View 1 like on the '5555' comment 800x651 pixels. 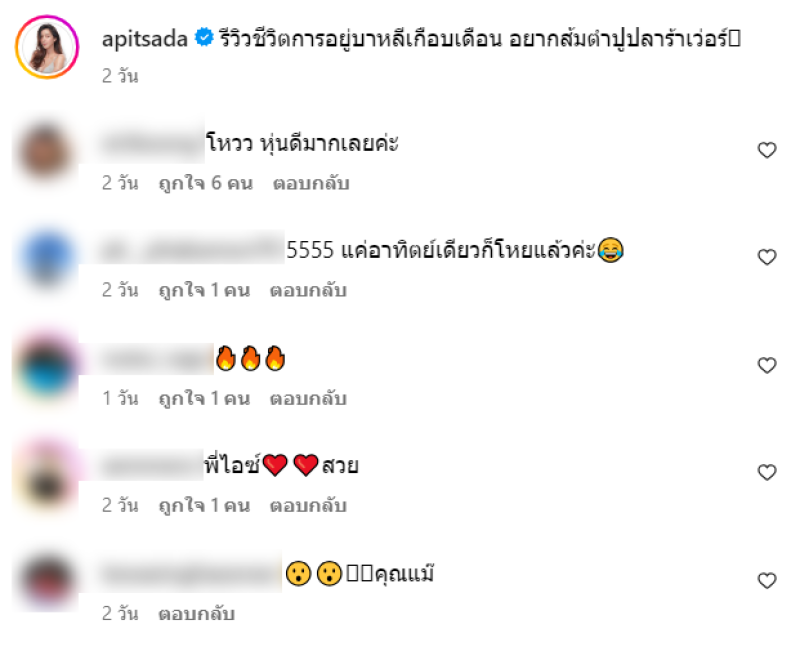pyautogui.click(x=204, y=290)
